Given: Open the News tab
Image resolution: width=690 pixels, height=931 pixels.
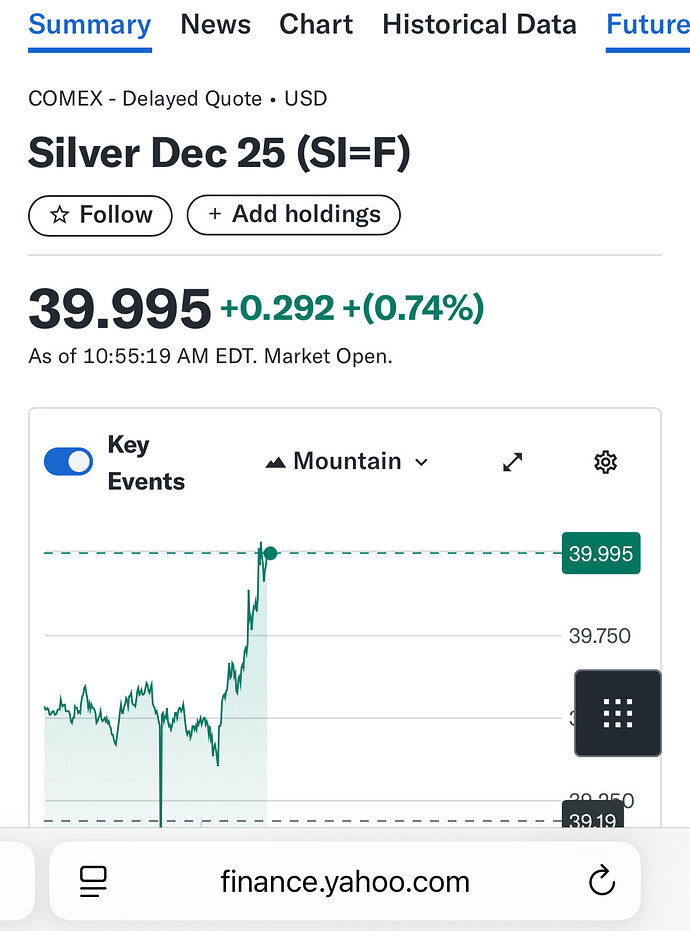Looking at the screenshot, I should [x=215, y=24].
